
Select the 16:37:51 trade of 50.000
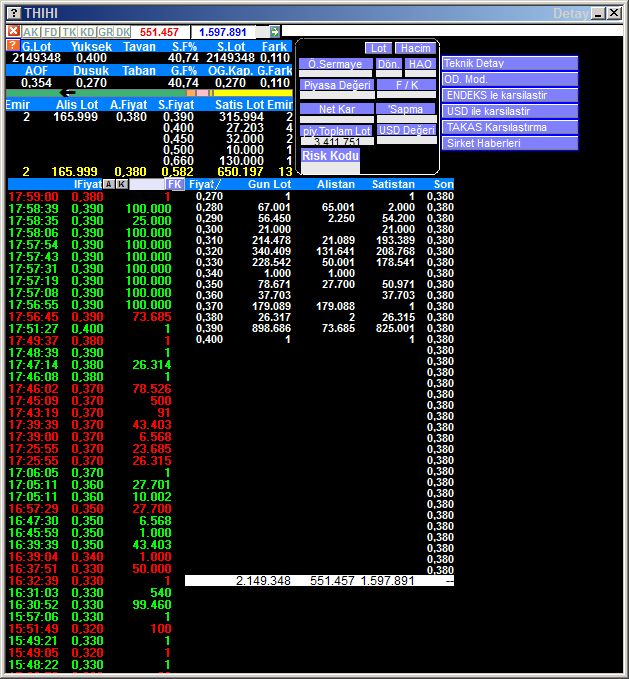pos(90,569)
